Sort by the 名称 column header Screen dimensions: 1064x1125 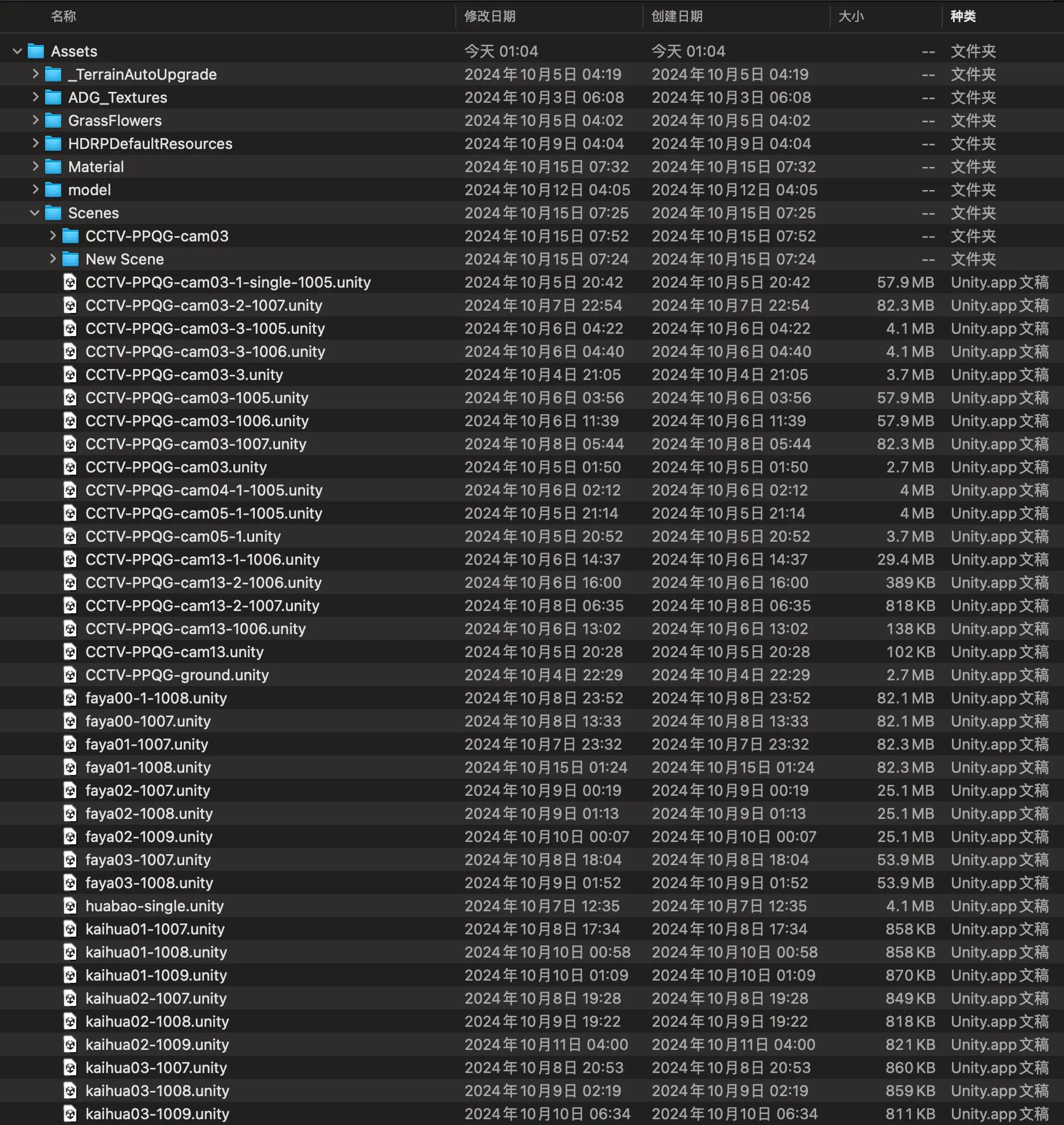point(64,16)
